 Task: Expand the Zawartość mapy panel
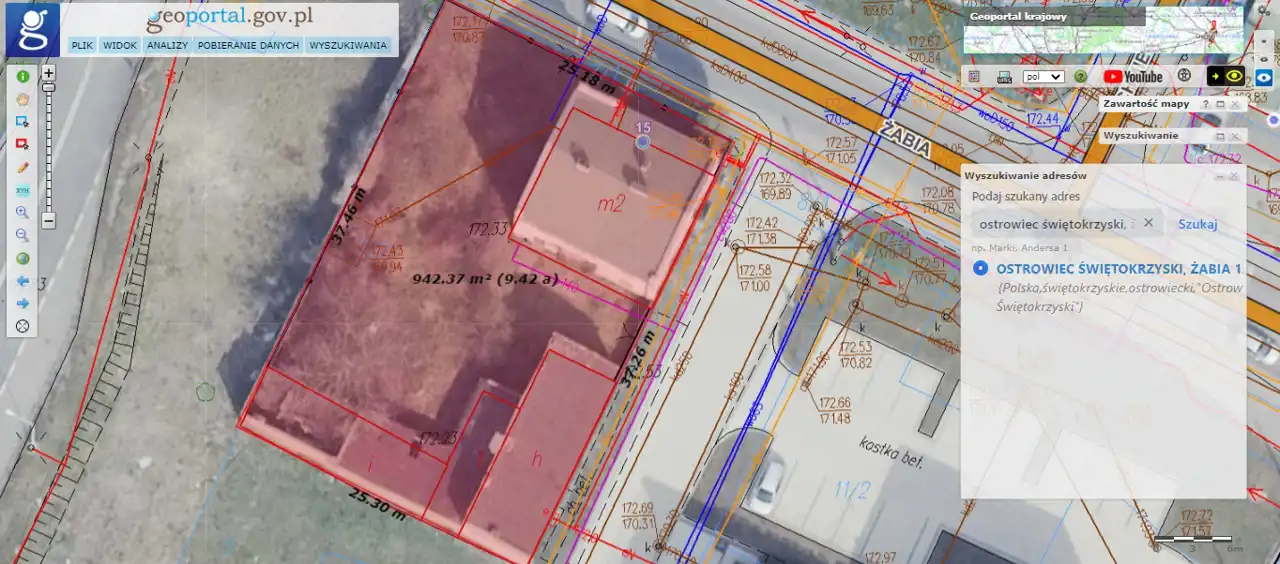[1220, 104]
